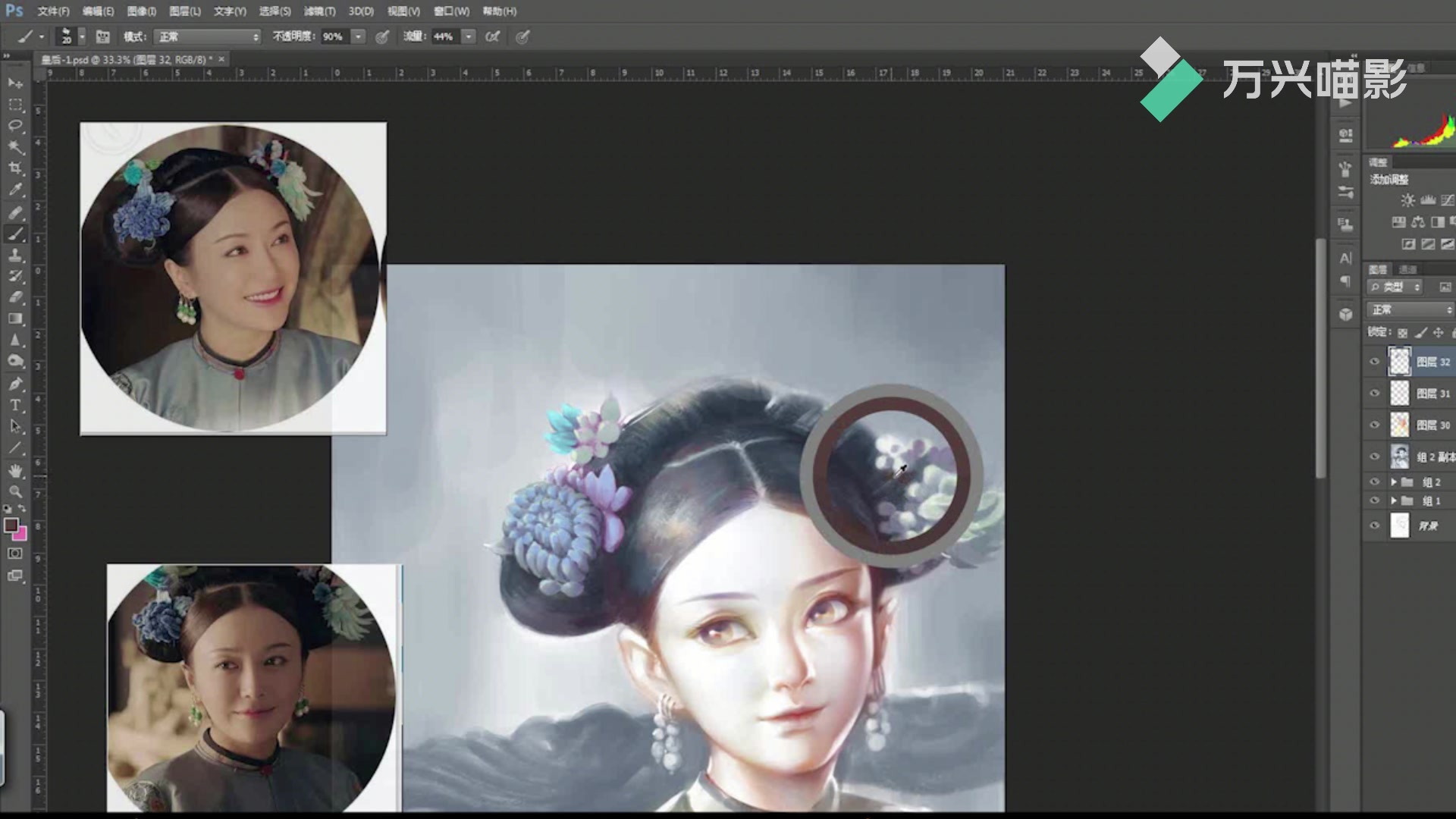Select the Gradient tool

click(15, 318)
